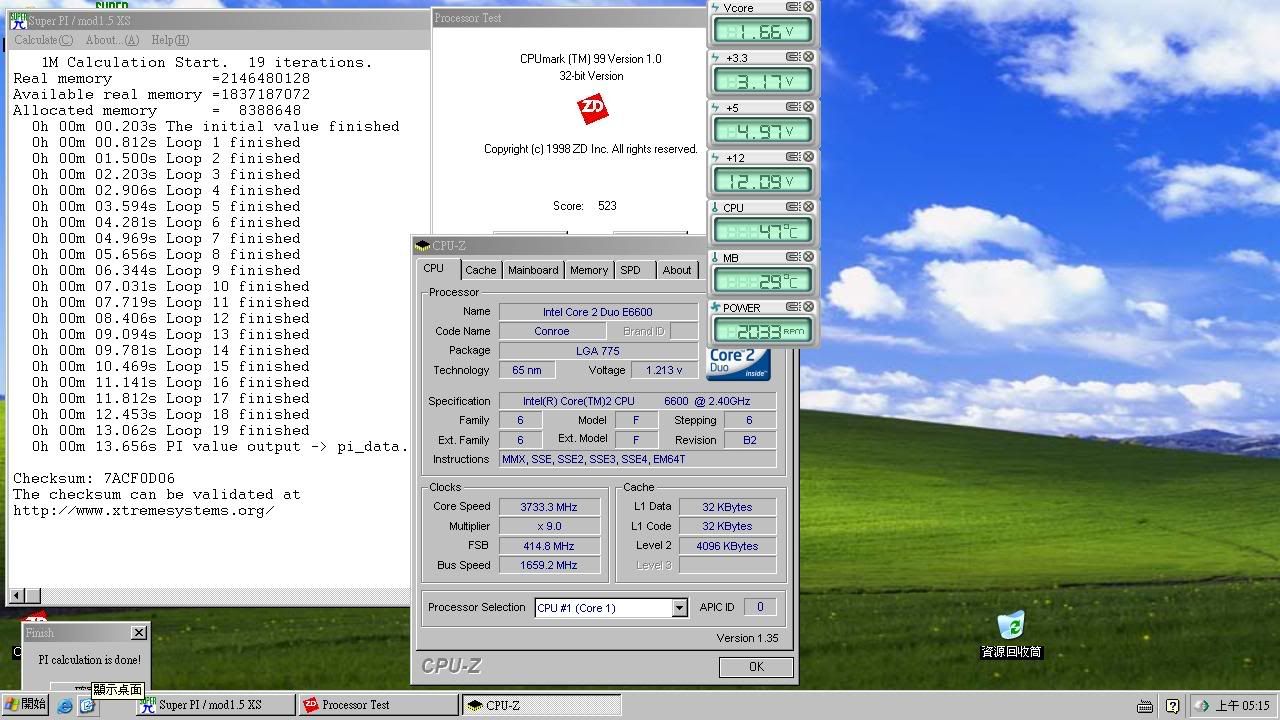Click the Name field Intel Core 2 Duo E6600
Image resolution: width=1280 pixels, height=720 pixels.
tap(598, 312)
